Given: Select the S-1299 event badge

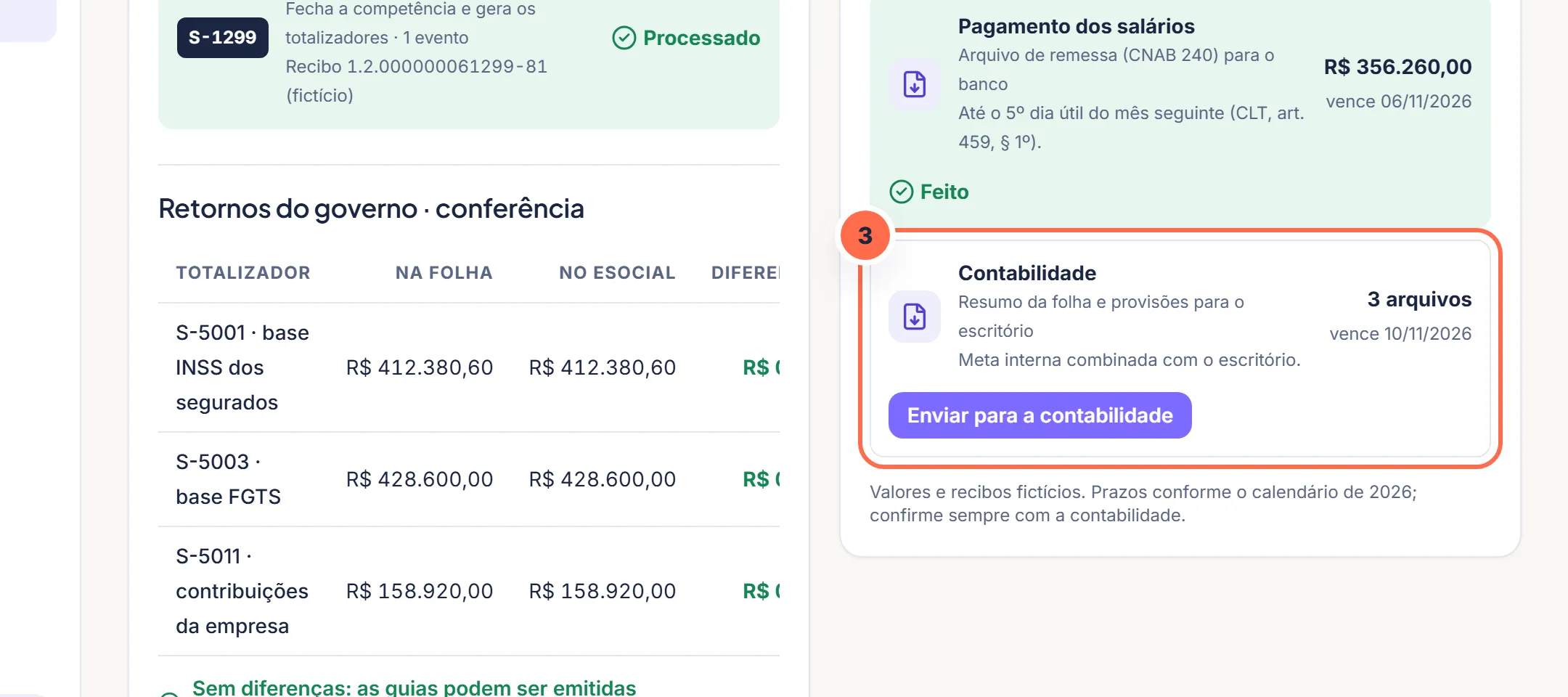Looking at the screenshot, I should (x=222, y=38).
